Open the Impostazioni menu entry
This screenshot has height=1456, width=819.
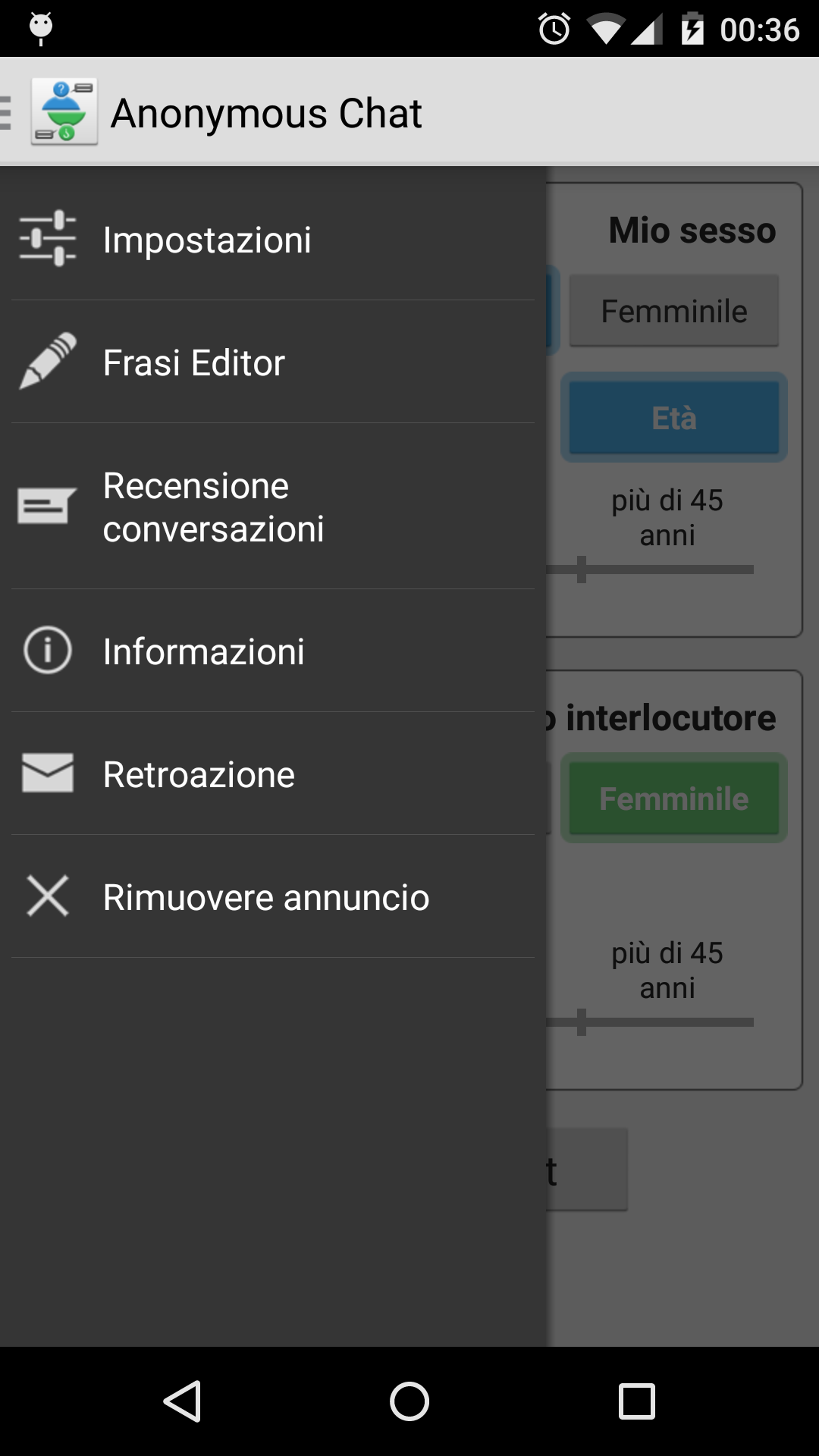coord(273,239)
